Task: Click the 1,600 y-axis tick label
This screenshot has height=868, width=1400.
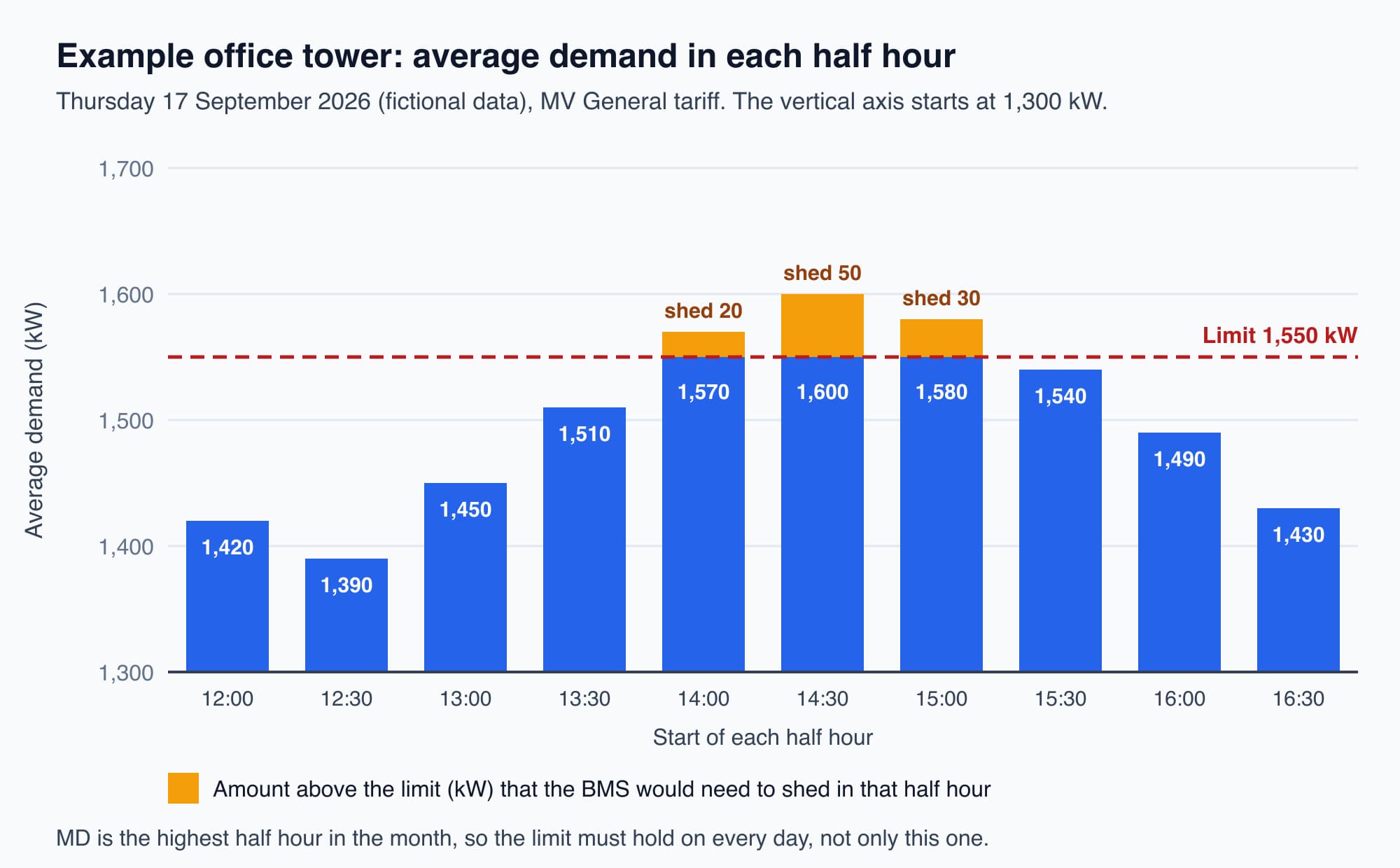Action: (x=126, y=295)
